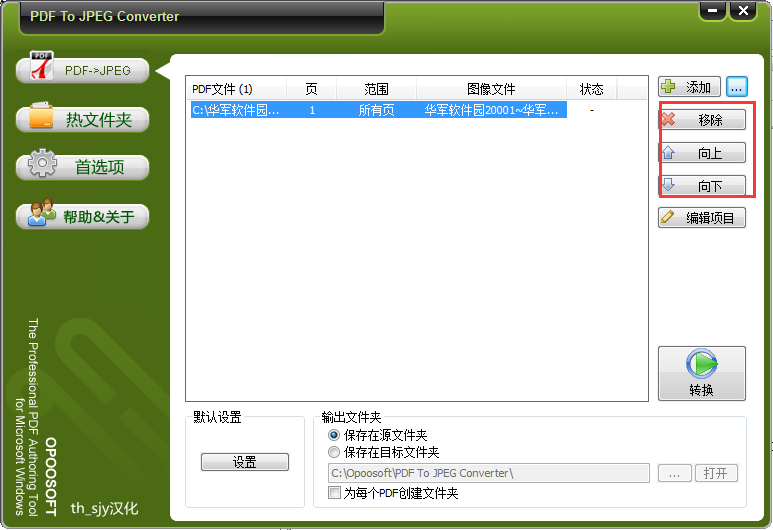Open 编辑项目 edit item dialog
The width and height of the screenshot is (773, 530).
[x=702, y=217]
